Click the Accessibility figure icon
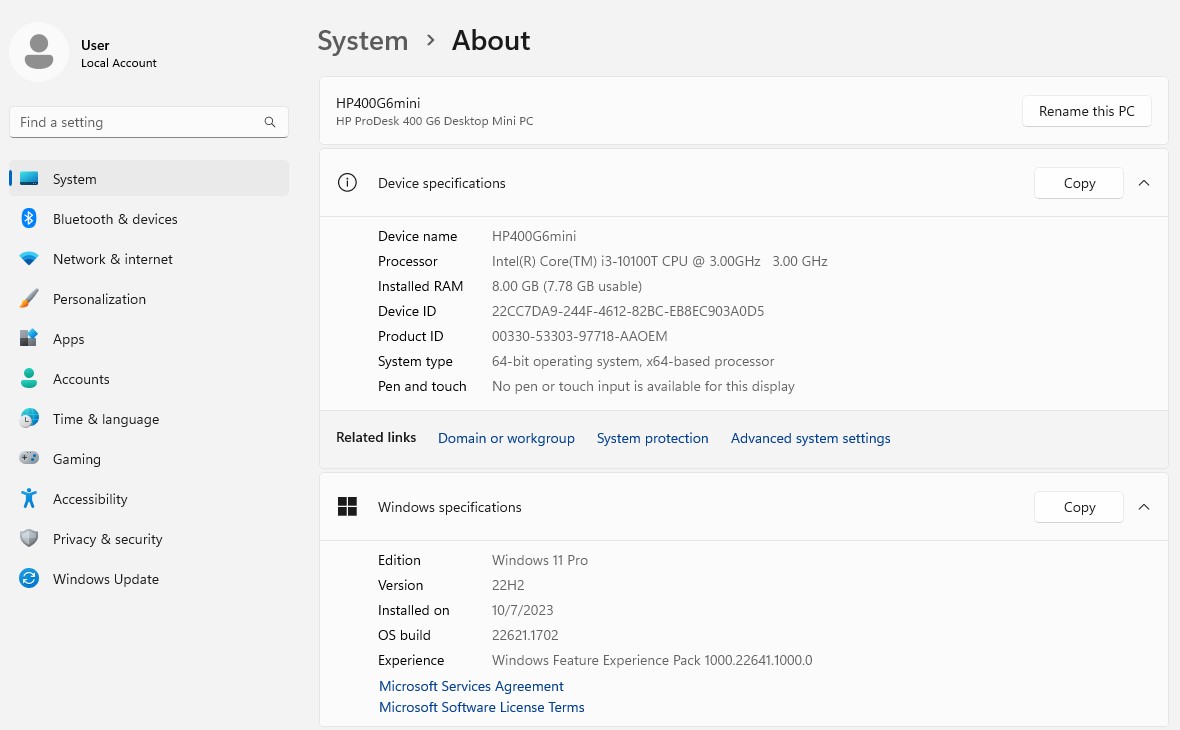The image size is (1180, 730). (29, 498)
